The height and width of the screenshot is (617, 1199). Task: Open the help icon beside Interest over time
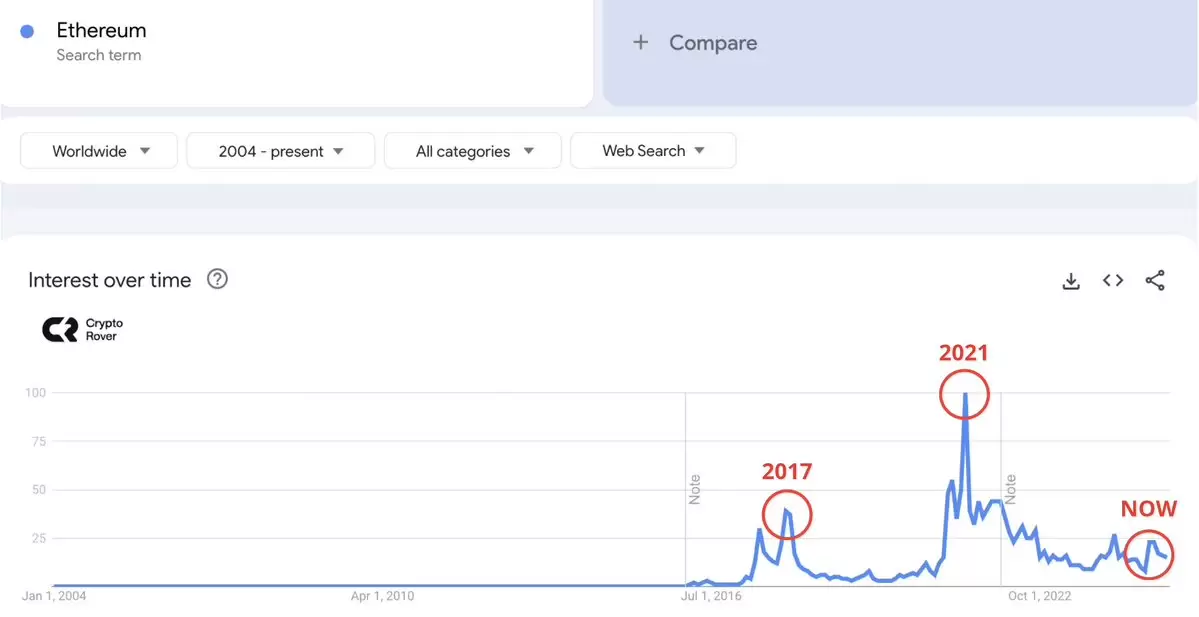[217, 280]
